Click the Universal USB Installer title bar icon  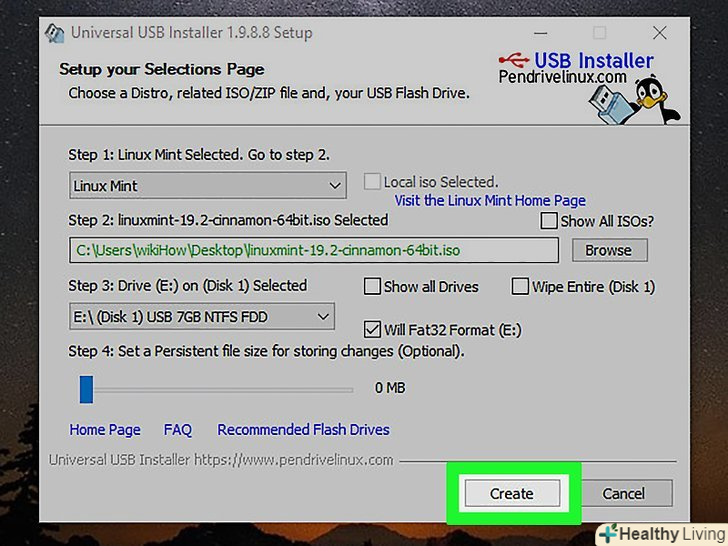(x=54, y=33)
